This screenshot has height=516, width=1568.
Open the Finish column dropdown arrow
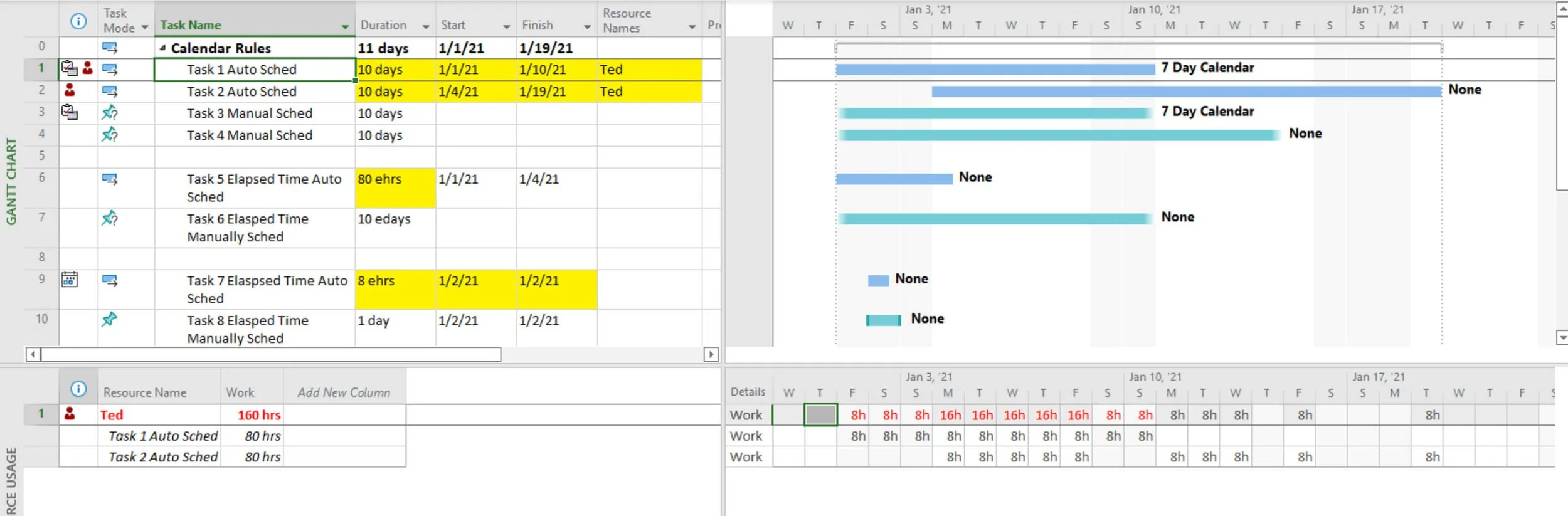(587, 27)
